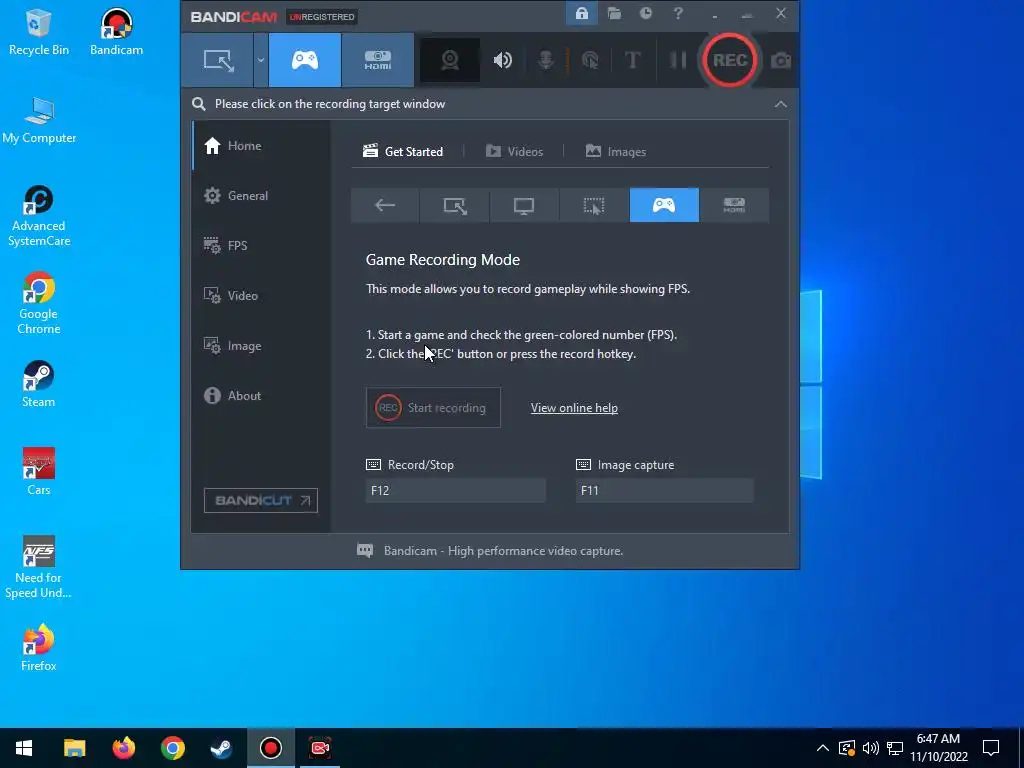Select Need for Speed desktop shortcut

[x=39, y=568]
